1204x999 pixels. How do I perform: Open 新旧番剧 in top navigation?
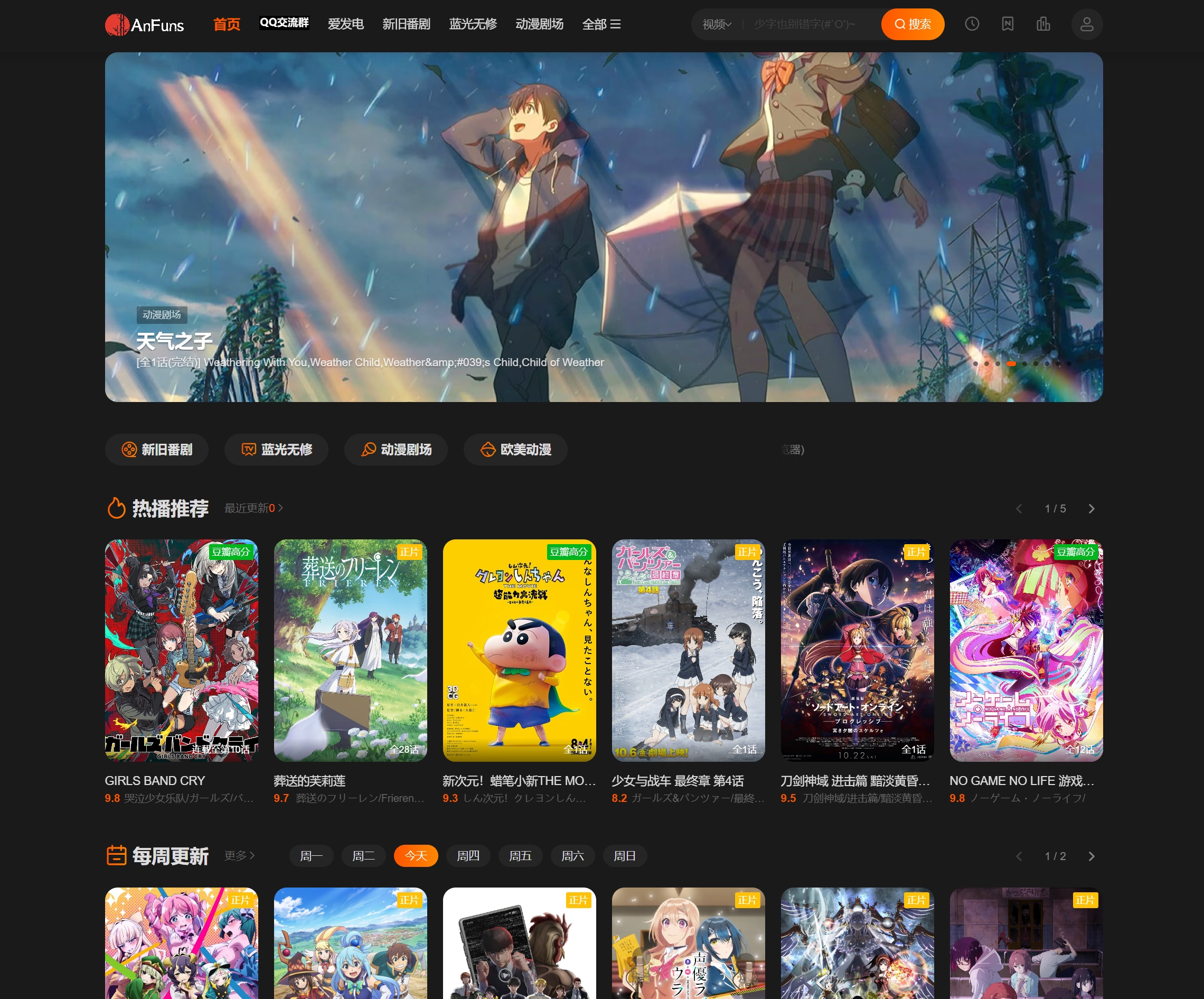[407, 24]
